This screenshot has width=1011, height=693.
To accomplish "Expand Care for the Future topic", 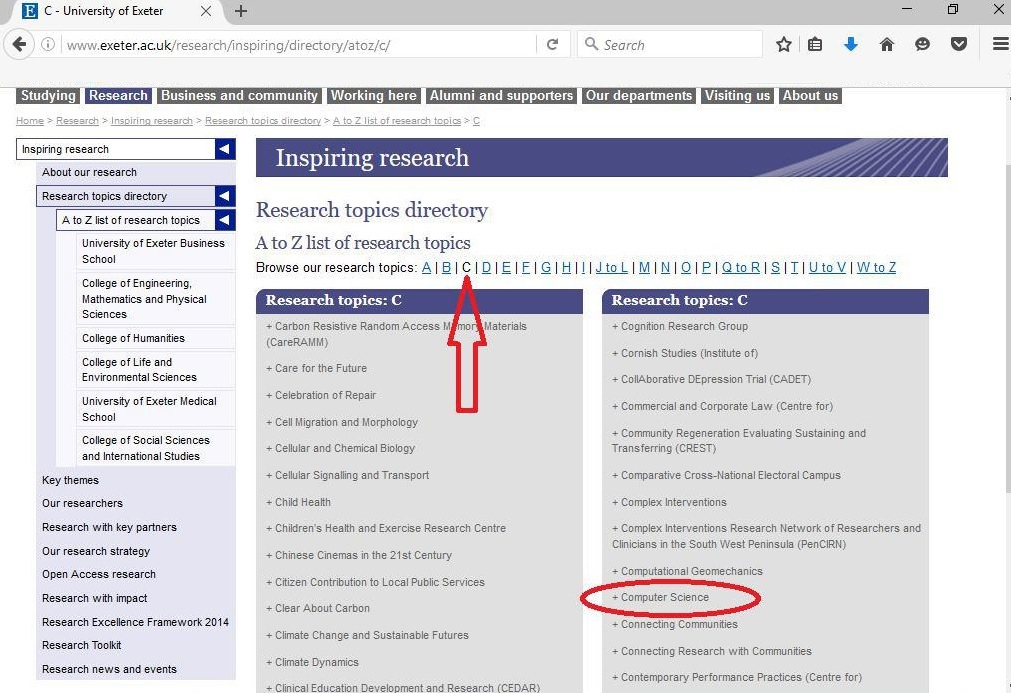I will click(x=317, y=368).
